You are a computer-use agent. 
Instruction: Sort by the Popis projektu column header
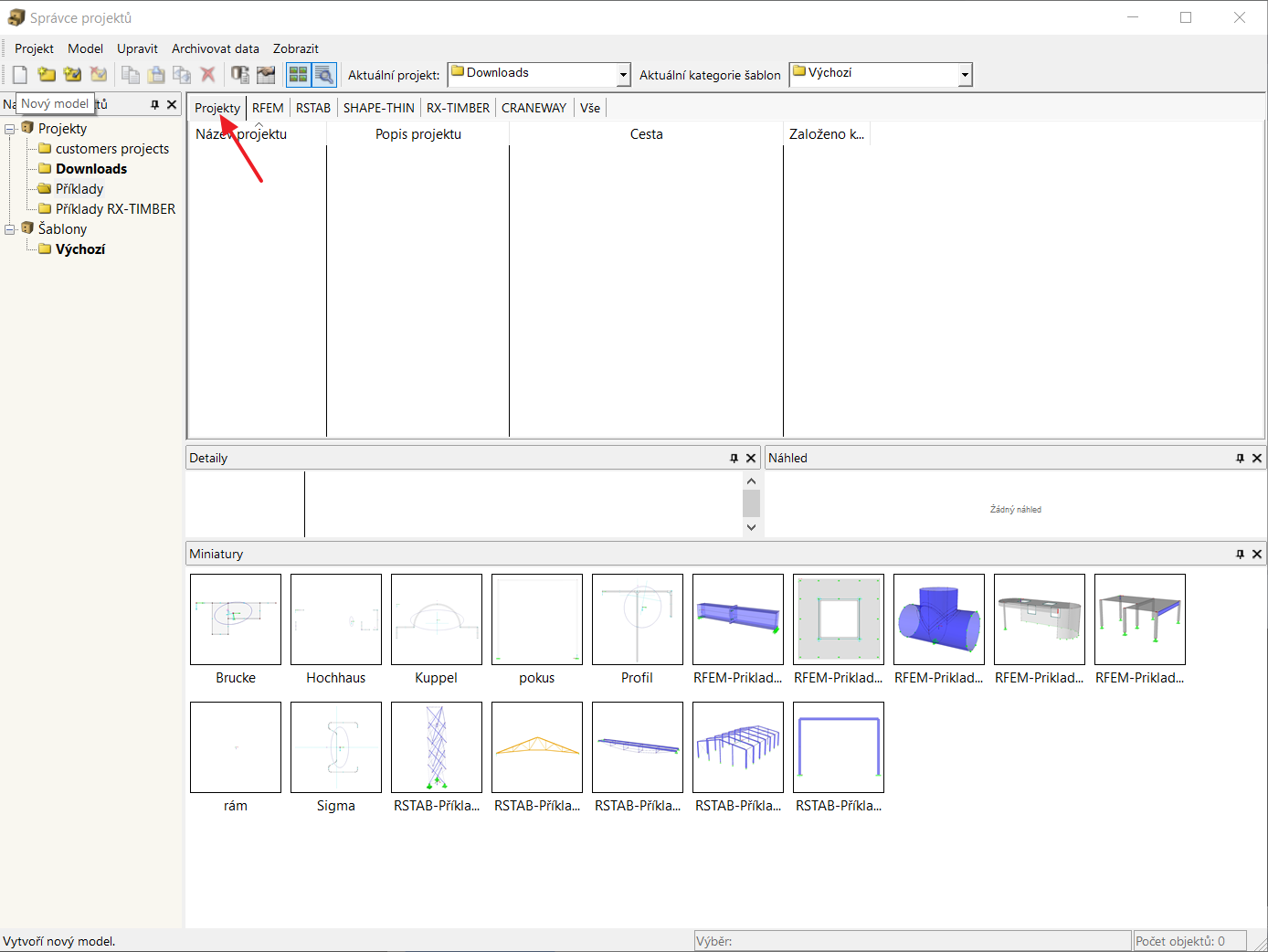point(418,134)
